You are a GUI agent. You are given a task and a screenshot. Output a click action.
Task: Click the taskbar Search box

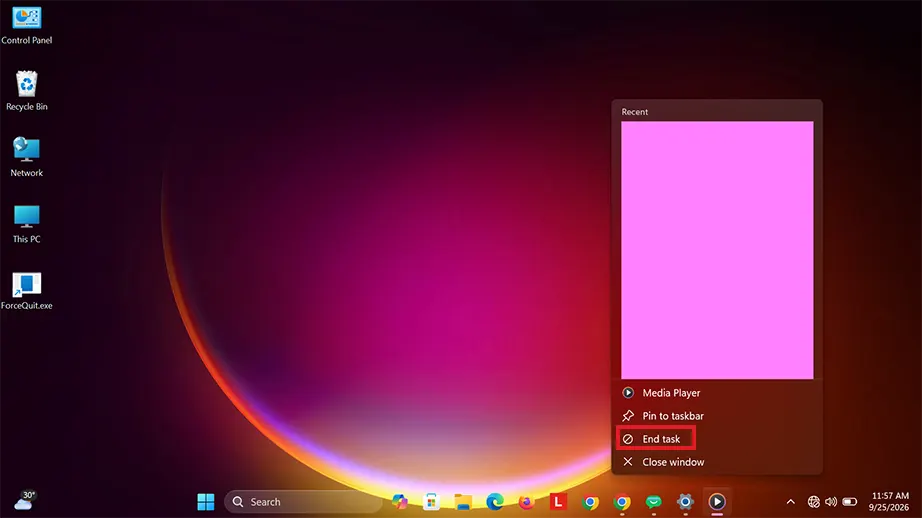click(x=302, y=502)
